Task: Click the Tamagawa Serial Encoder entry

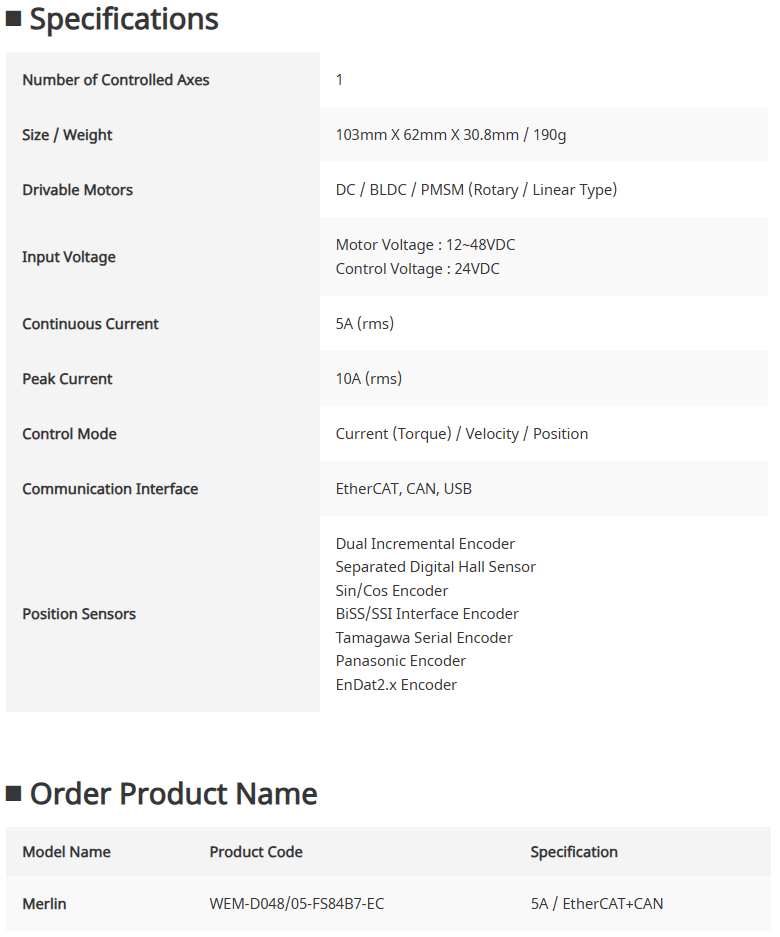Action: pyautogui.click(x=424, y=638)
